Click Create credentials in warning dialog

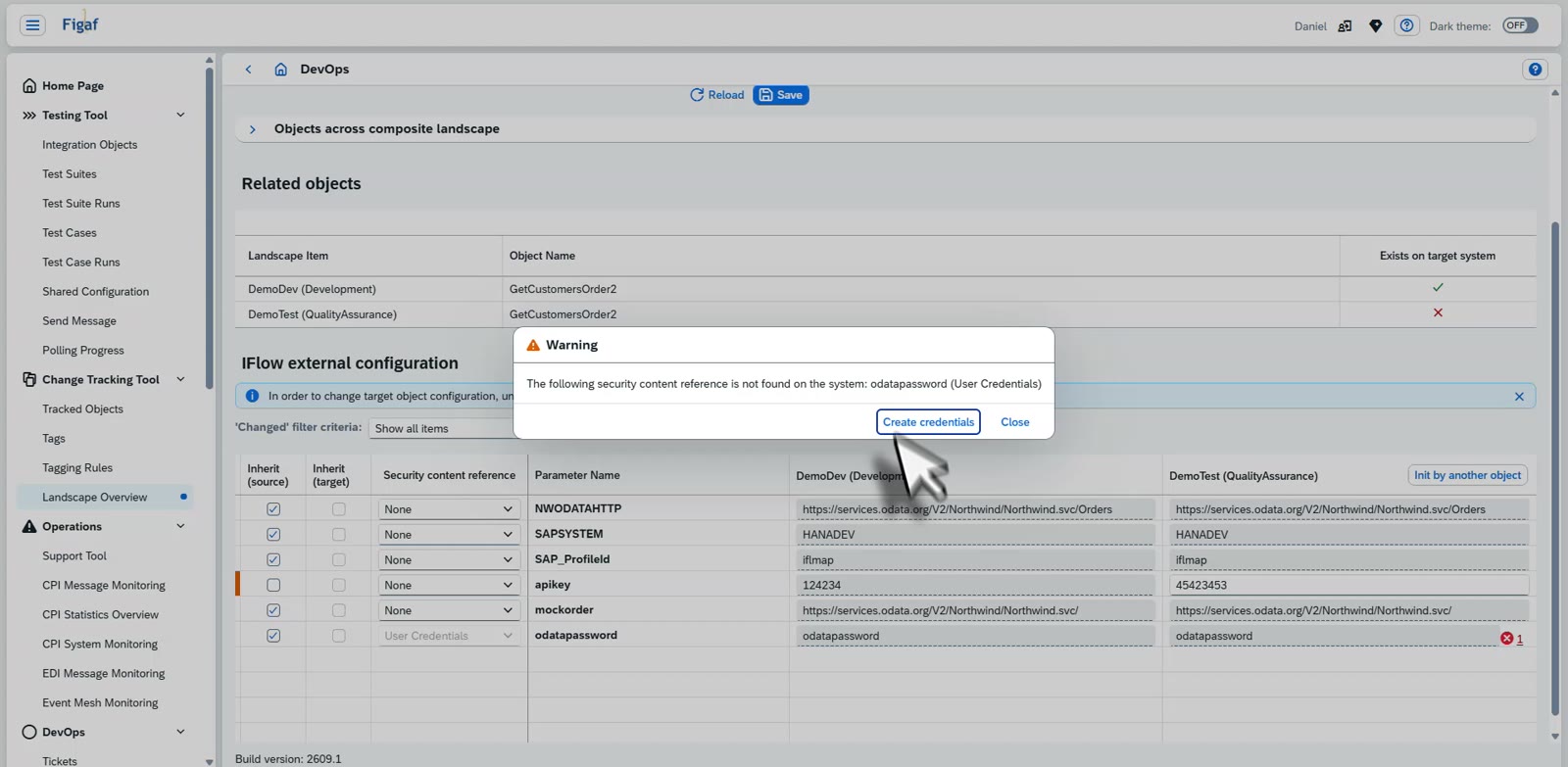(x=928, y=422)
